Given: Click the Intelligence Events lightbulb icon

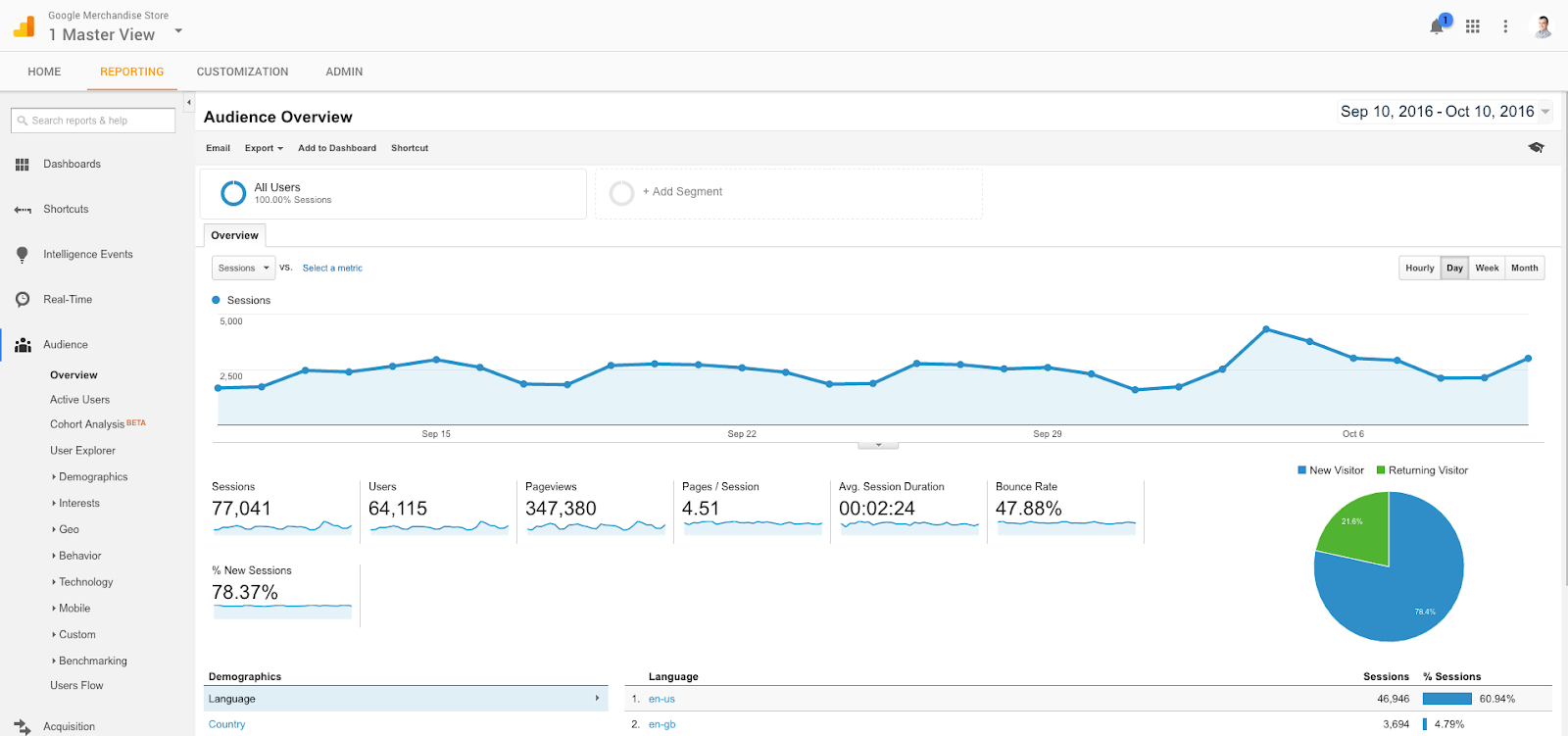Looking at the screenshot, I should pyautogui.click(x=22, y=255).
